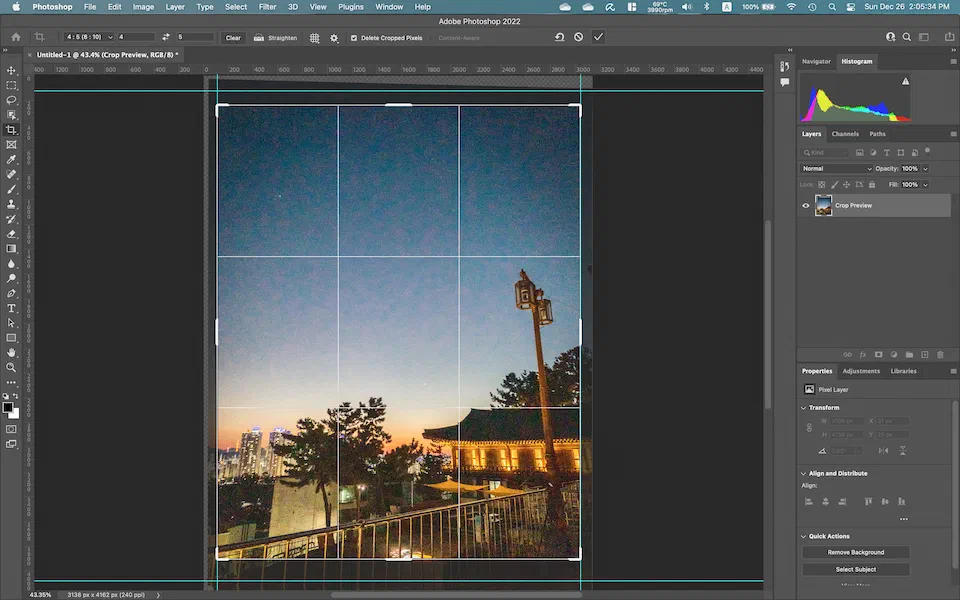Reset the crop box settings
960x600 pixels.
pyautogui.click(x=559, y=37)
